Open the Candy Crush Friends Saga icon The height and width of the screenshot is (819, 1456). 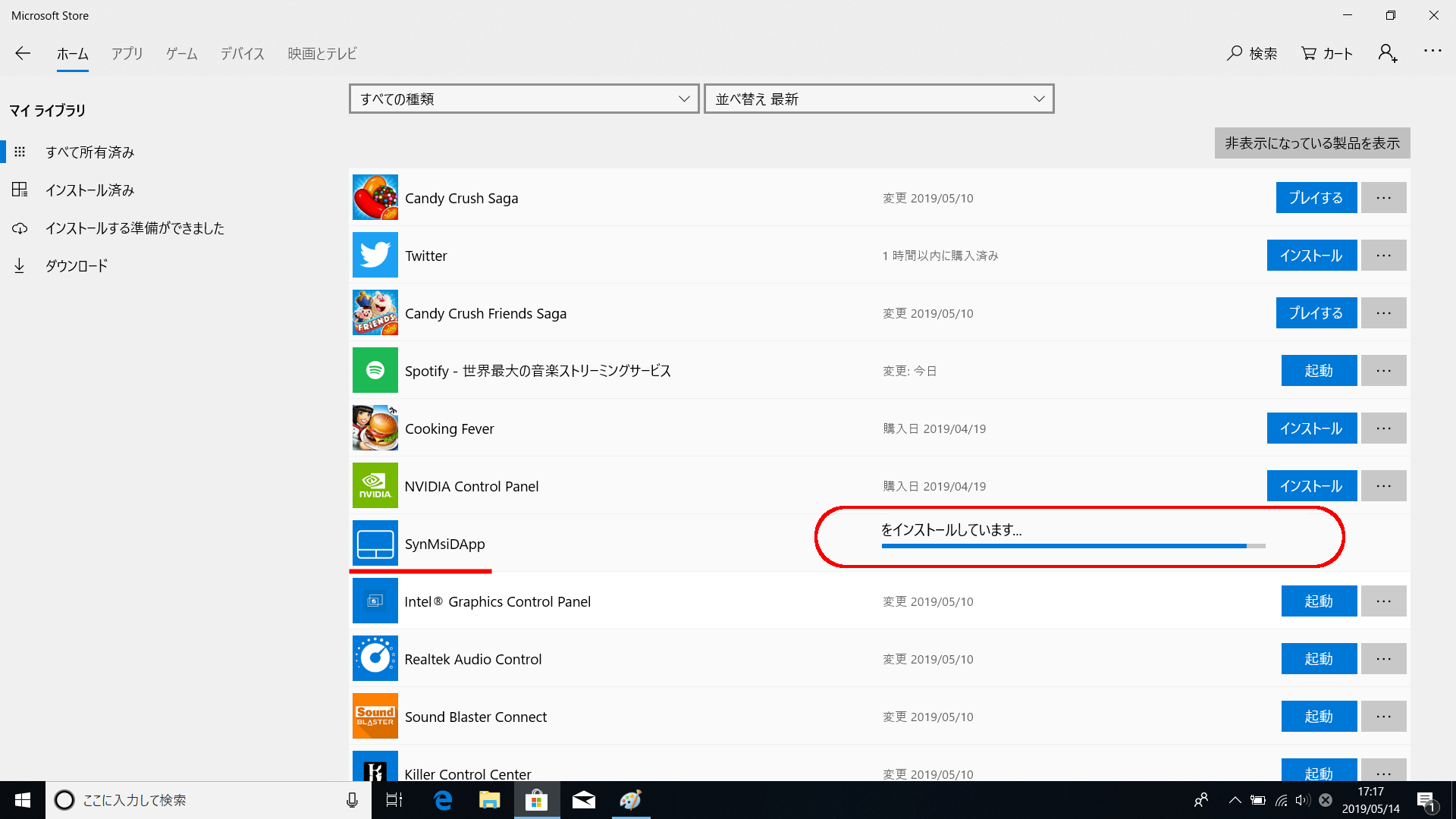(x=375, y=312)
